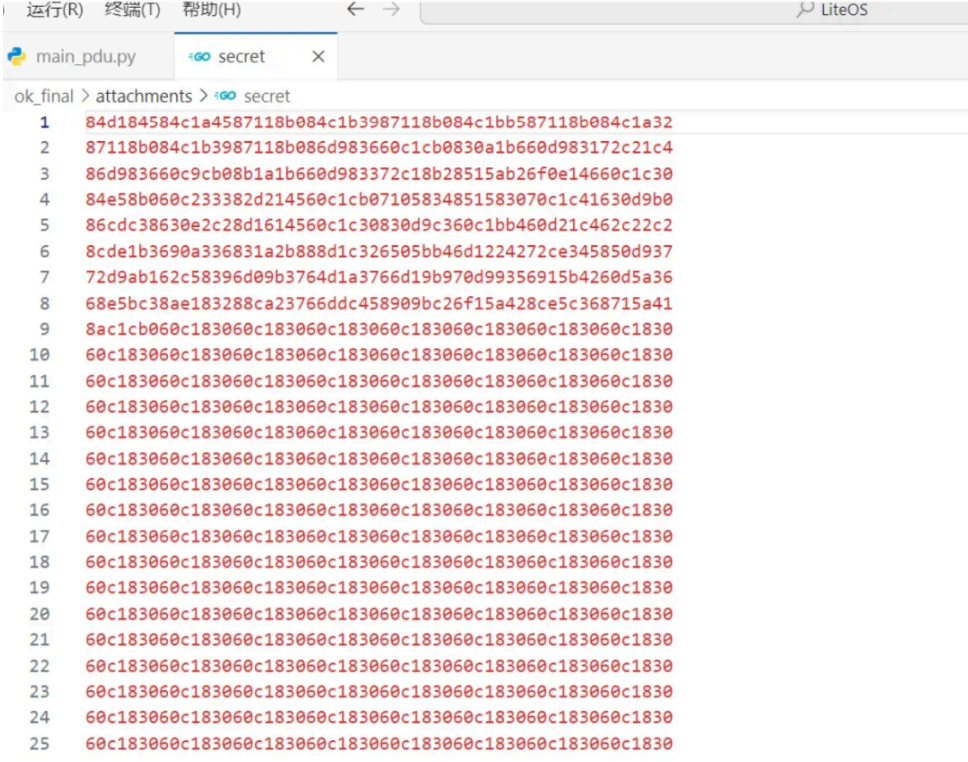Viewport: 968px width, 762px height.
Task: Click the Go icon in the breadcrumb
Action: pyautogui.click(x=225, y=96)
